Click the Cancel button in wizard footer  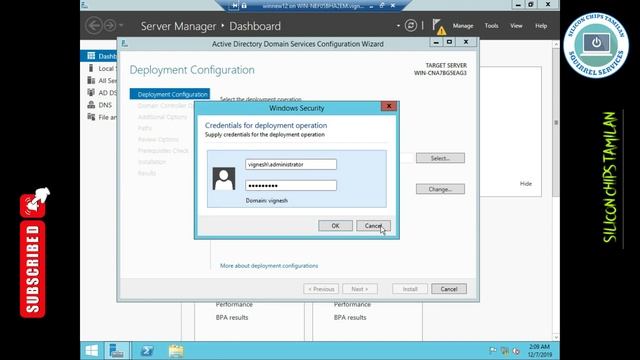449,289
